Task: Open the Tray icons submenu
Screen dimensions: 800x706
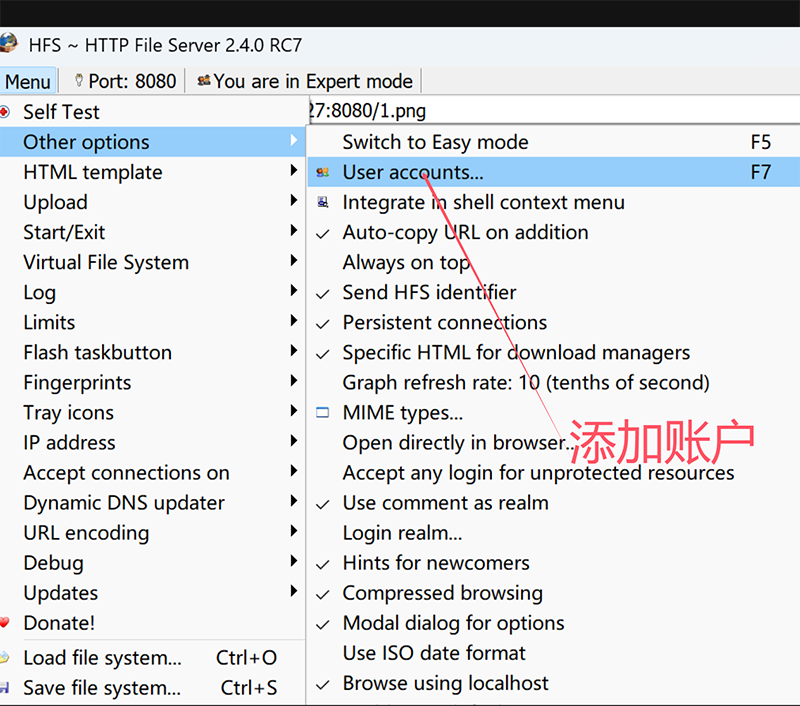Action: 153,413
